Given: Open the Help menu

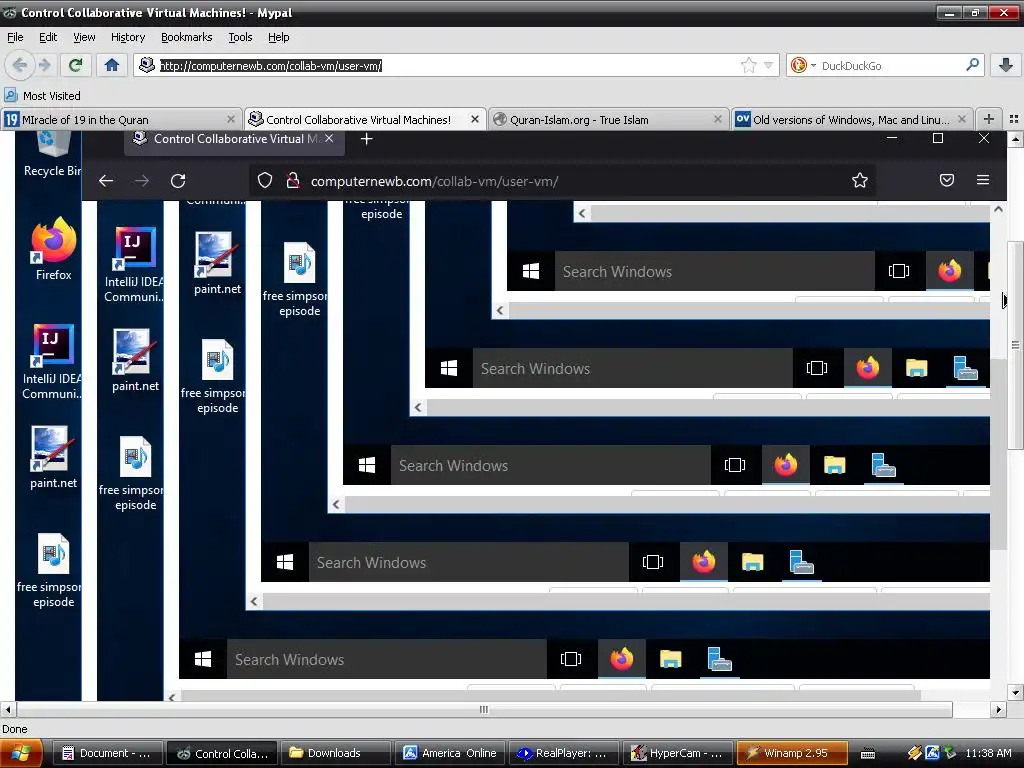Looking at the screenshot, I should [278, 37].
